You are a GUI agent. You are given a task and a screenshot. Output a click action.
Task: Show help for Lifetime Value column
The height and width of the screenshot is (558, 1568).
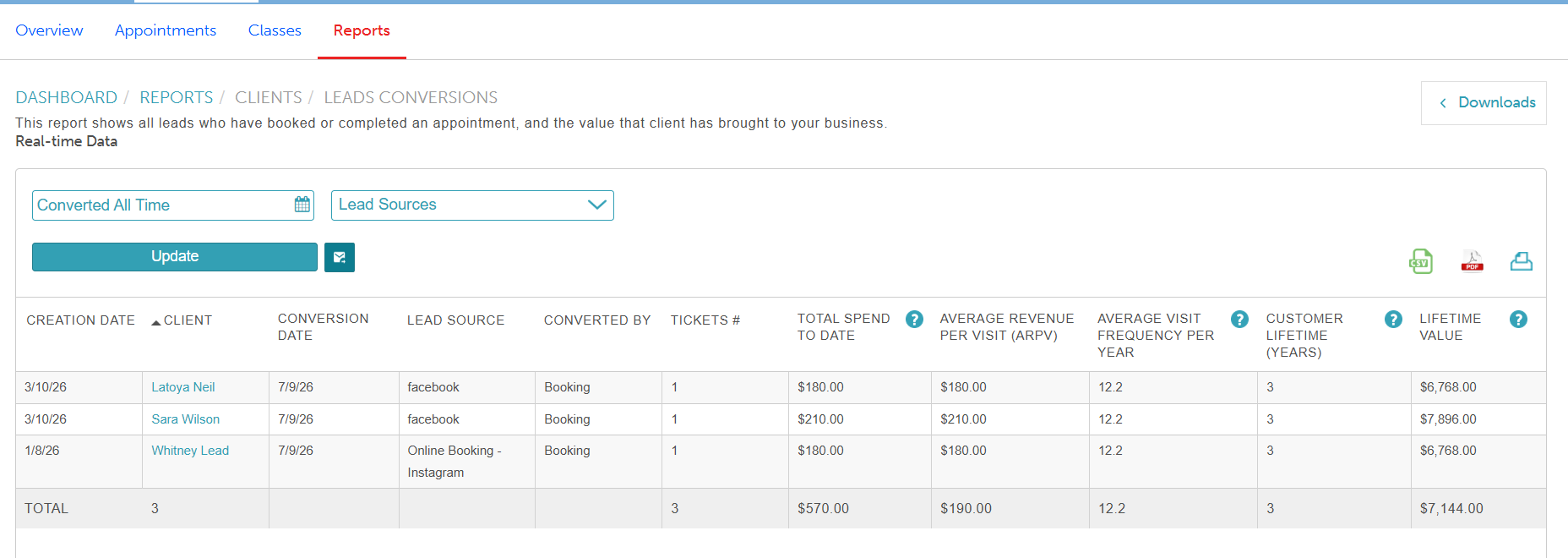(1518, 320)
